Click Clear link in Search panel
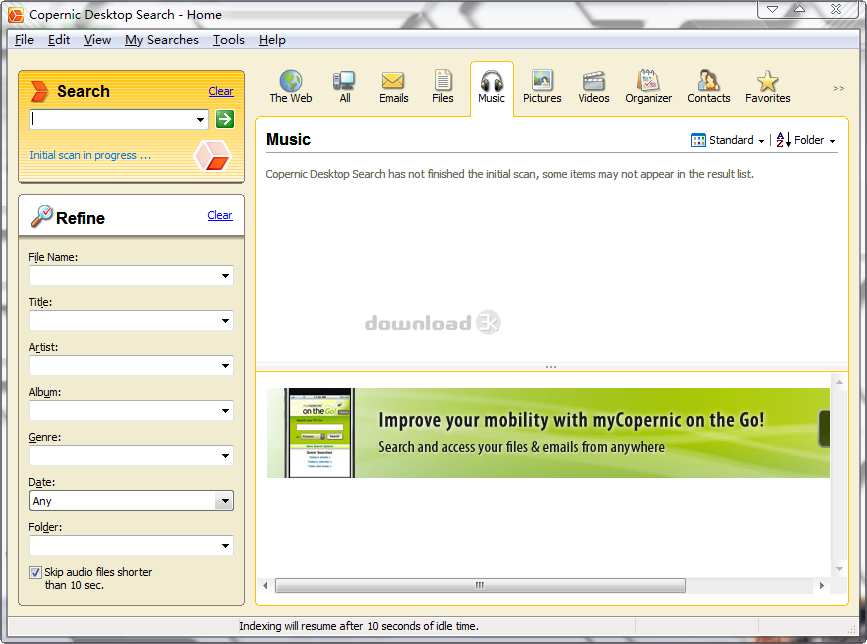The image size is (867, 644). (x=221, y=91)
